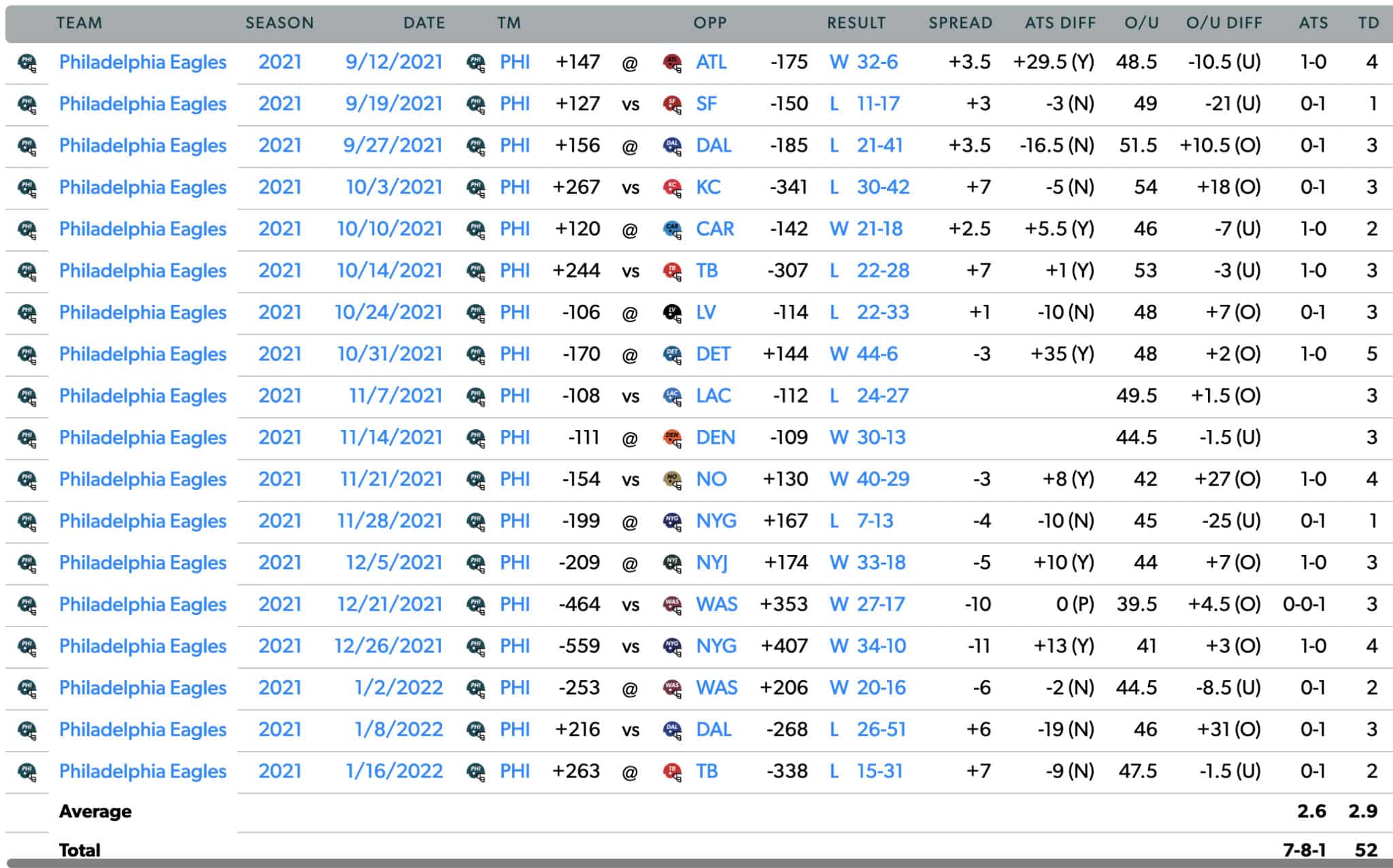Click WAS helmet icon in 12/21/2021 row
This screenshot has height=868, width=1393.
pyautogui.click(x=672, y=605)
